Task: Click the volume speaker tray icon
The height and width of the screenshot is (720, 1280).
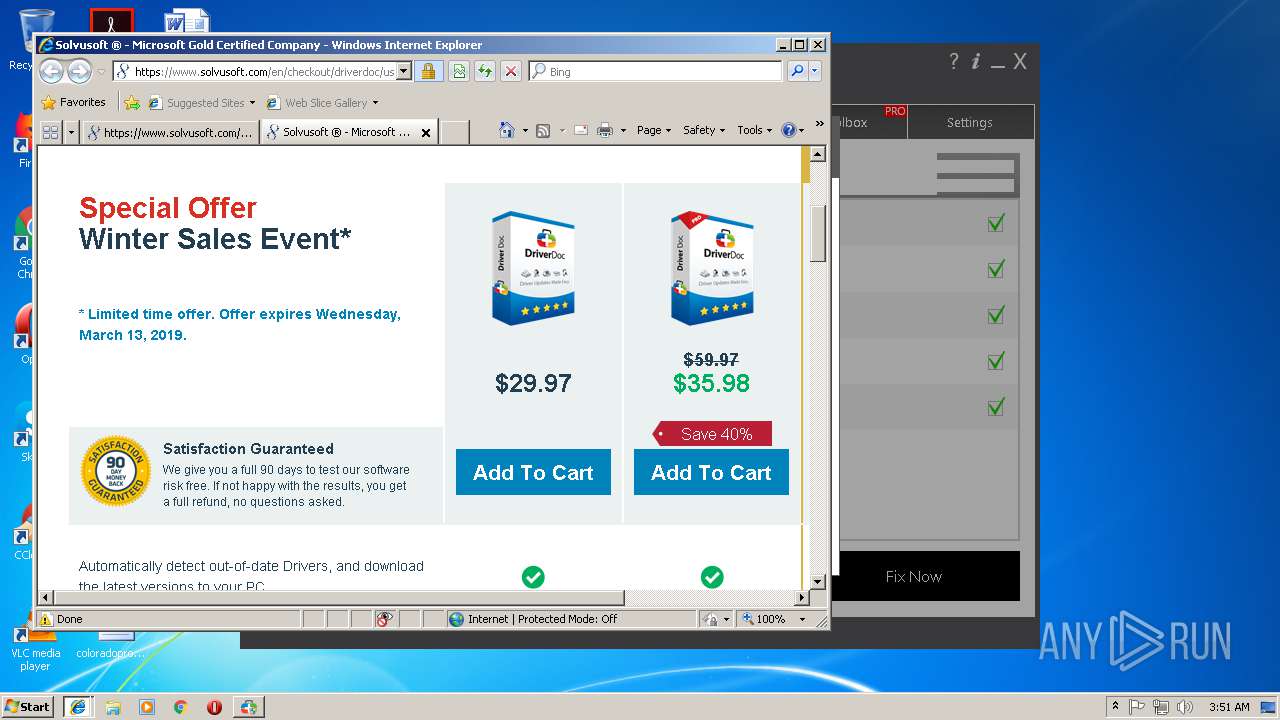Action: 1184,707
